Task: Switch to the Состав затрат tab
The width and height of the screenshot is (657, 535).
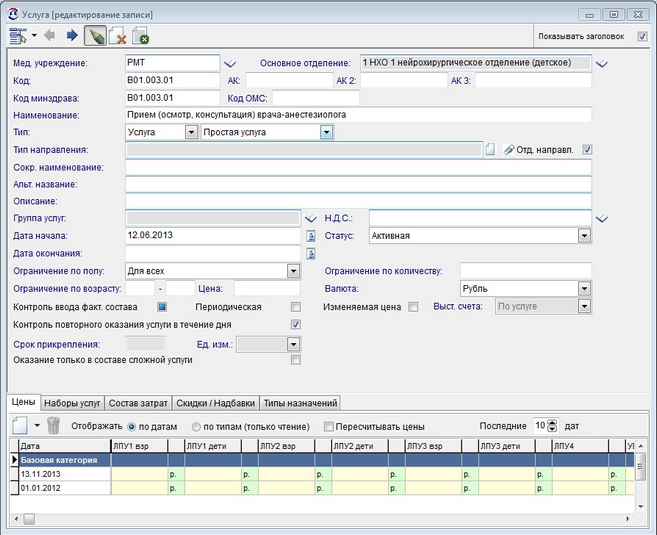Action: click(138, 403)
